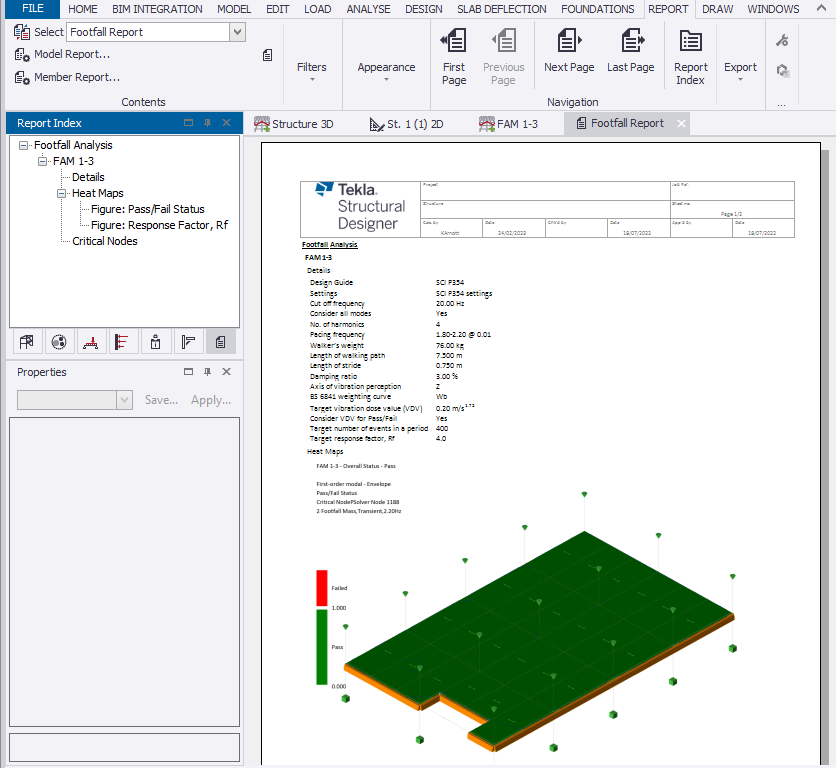Switch to the ANALYSE ribbon tab
Viewport: 836px width, 768px height.
[368, 9]
